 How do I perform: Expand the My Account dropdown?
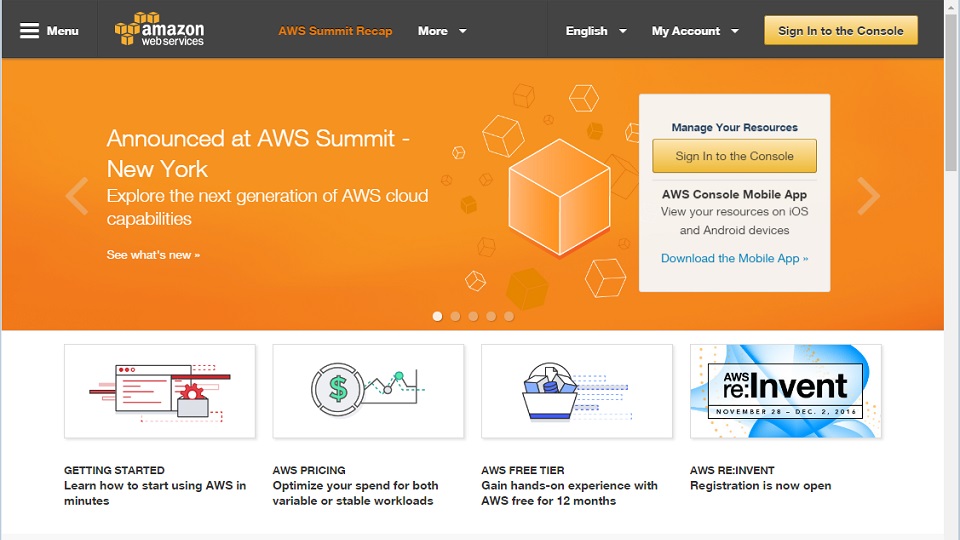tap(695, 31)
